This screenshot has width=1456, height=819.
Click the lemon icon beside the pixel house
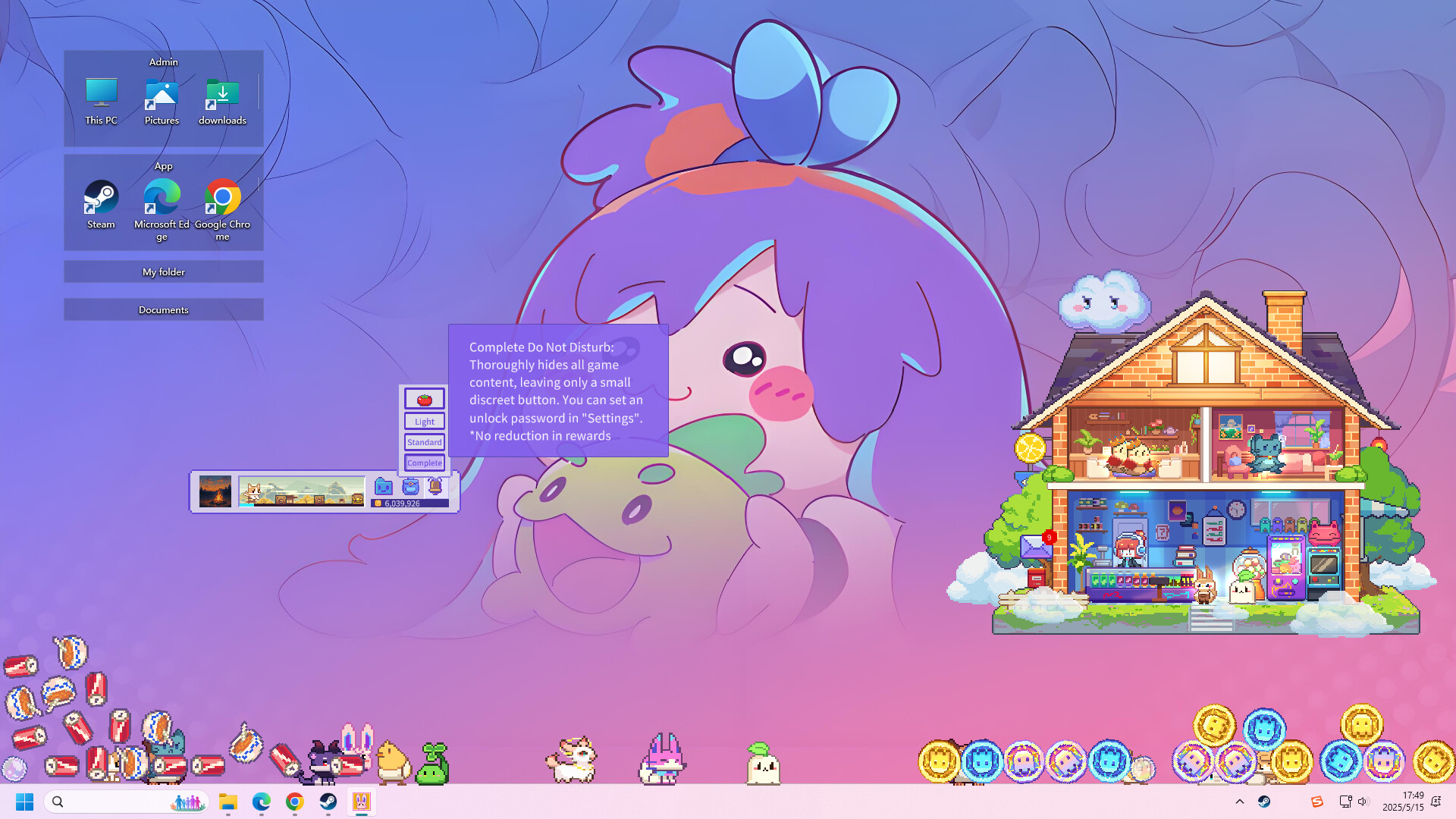click(x=1029, y=449)
